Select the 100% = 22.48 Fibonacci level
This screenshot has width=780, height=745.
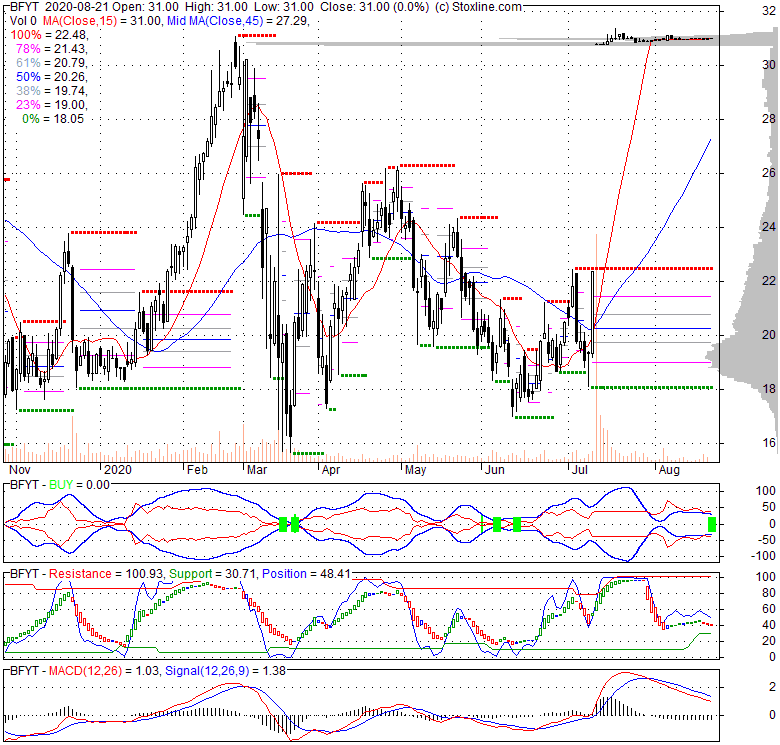(49, 35)
